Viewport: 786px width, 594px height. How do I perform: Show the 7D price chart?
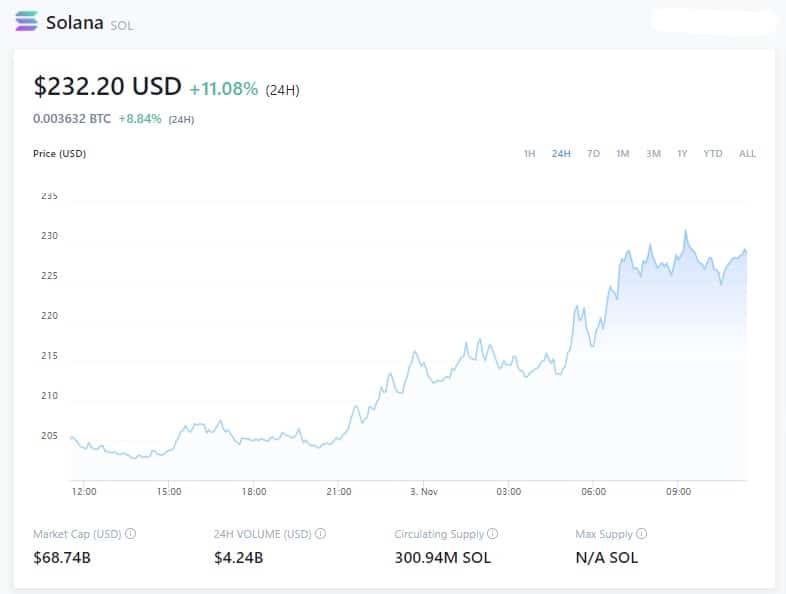pos(593,153)
